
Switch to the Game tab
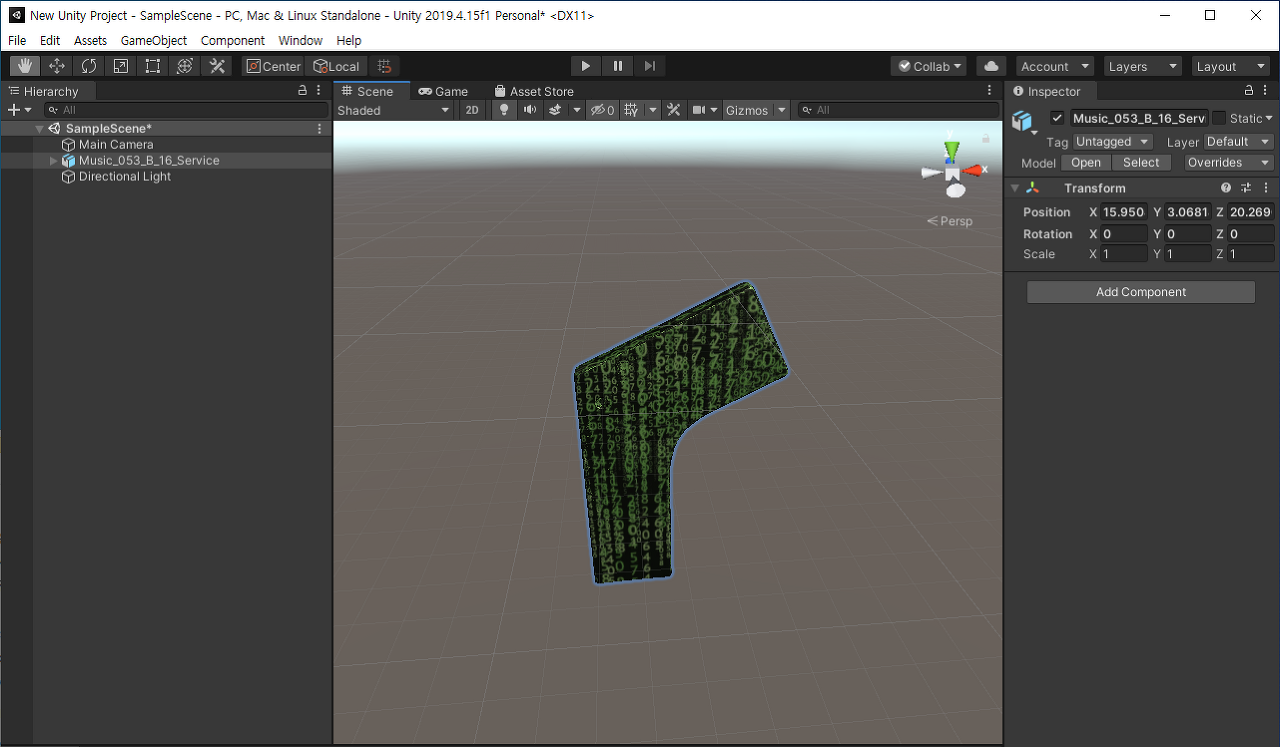[443, 91]
